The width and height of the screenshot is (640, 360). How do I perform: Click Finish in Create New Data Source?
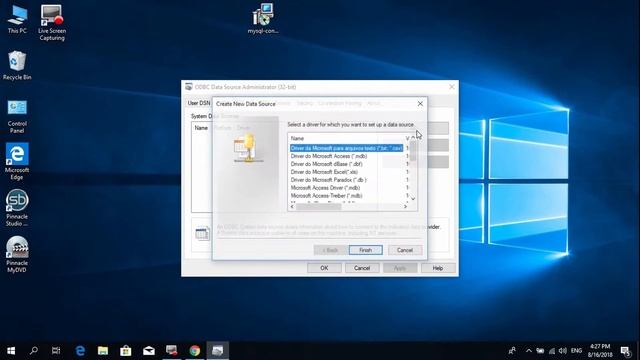tap(366, 250)
